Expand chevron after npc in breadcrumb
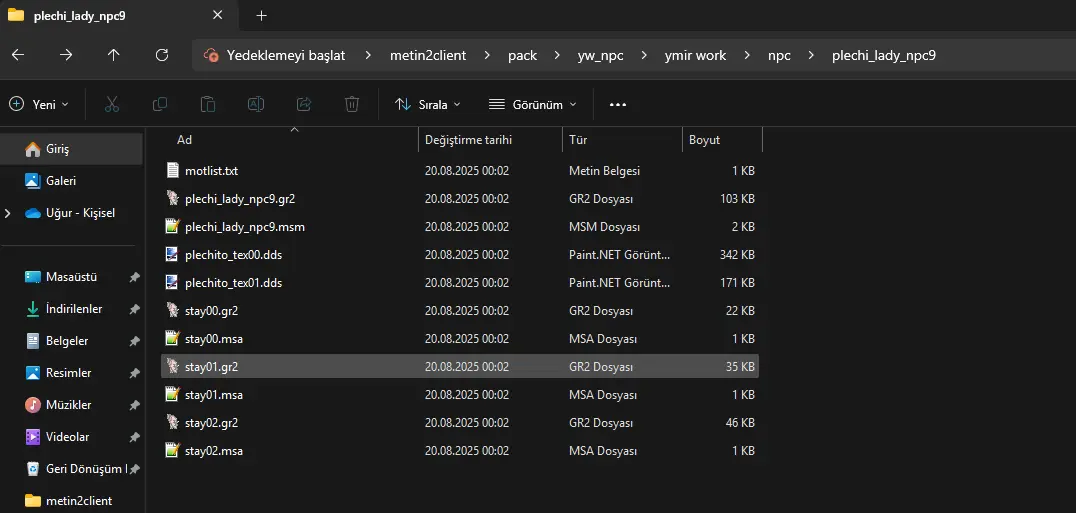Screen dimensions: 1076x513 coord(811,56)
